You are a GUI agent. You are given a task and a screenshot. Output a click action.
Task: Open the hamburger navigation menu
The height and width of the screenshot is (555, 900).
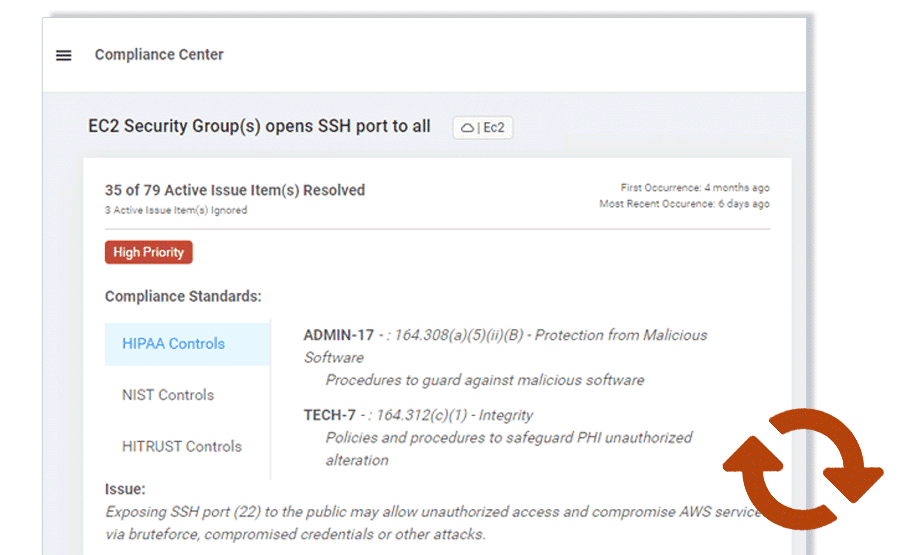[64, 56]
